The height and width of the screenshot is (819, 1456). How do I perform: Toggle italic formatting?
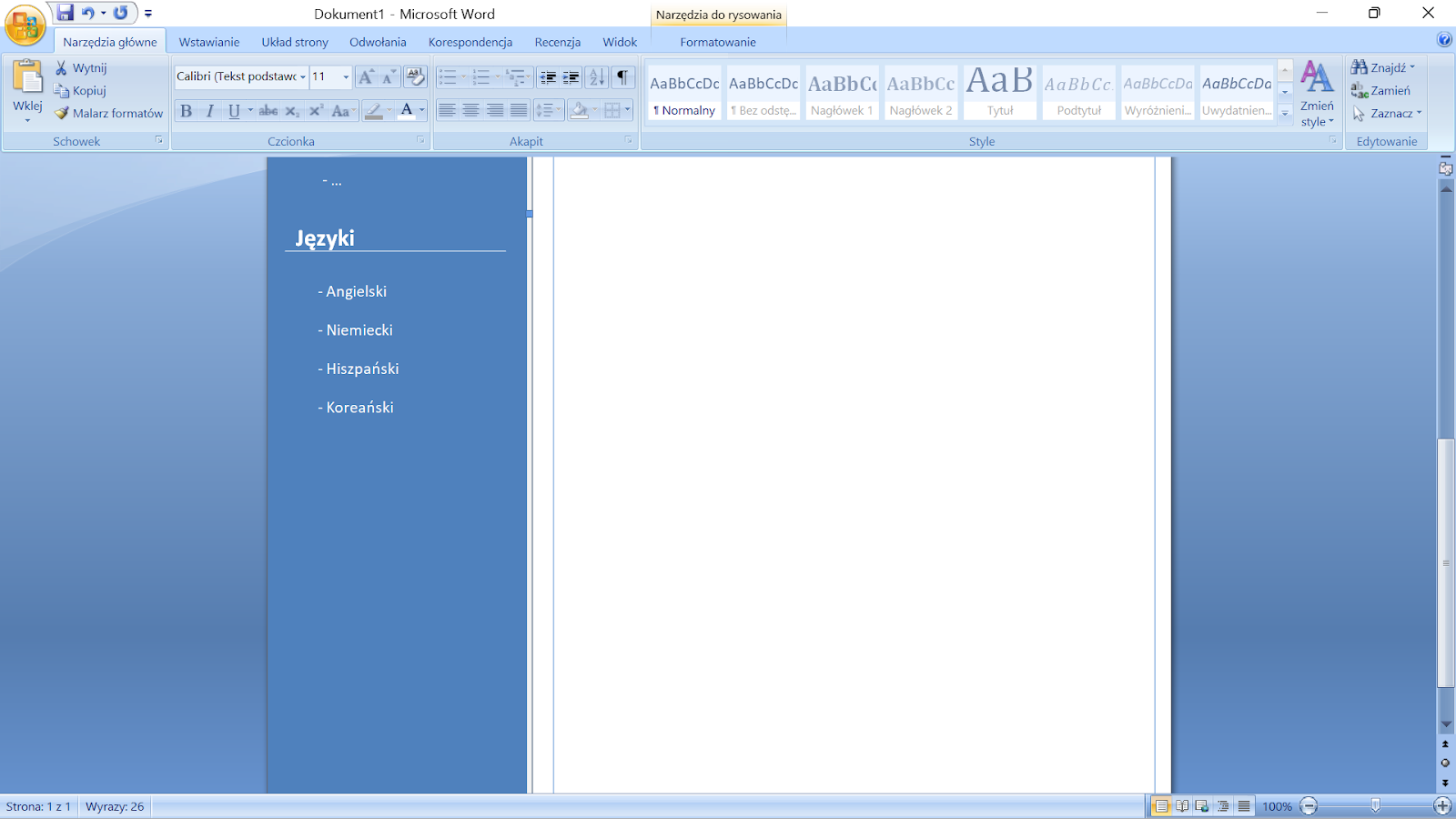click(210, 111)
